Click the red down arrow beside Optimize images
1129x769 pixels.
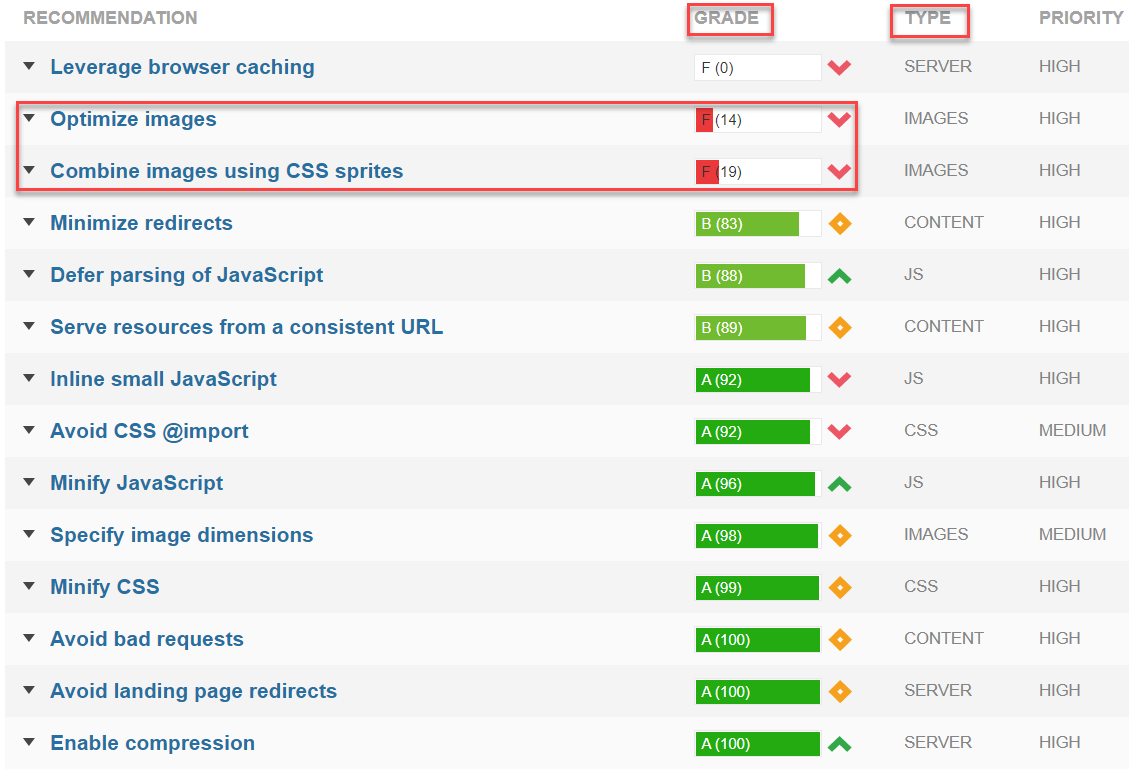point(839,120)
